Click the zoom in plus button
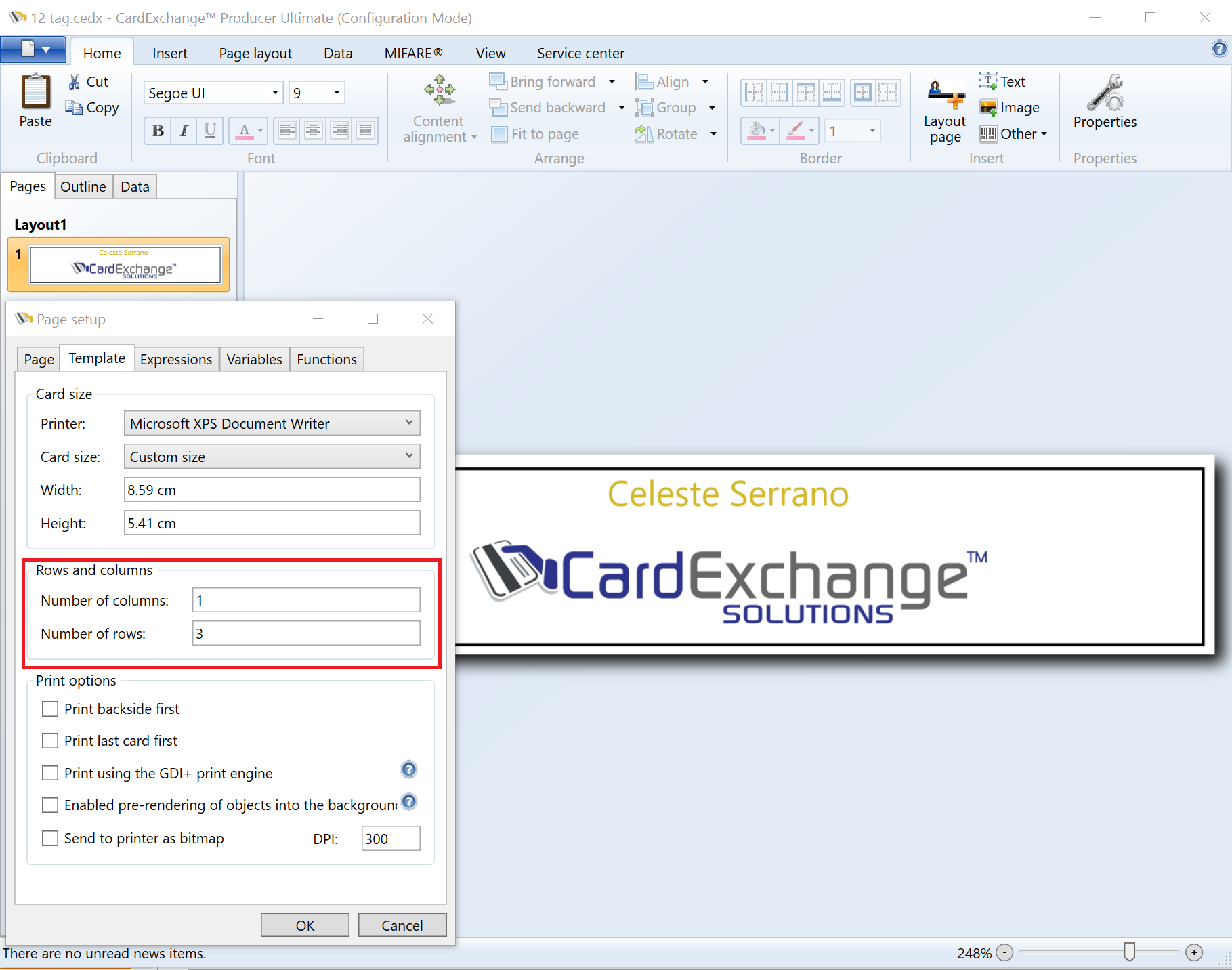Image resolution: width=1232 pixels, height=970 pixels. click(x=1195, y=953)
